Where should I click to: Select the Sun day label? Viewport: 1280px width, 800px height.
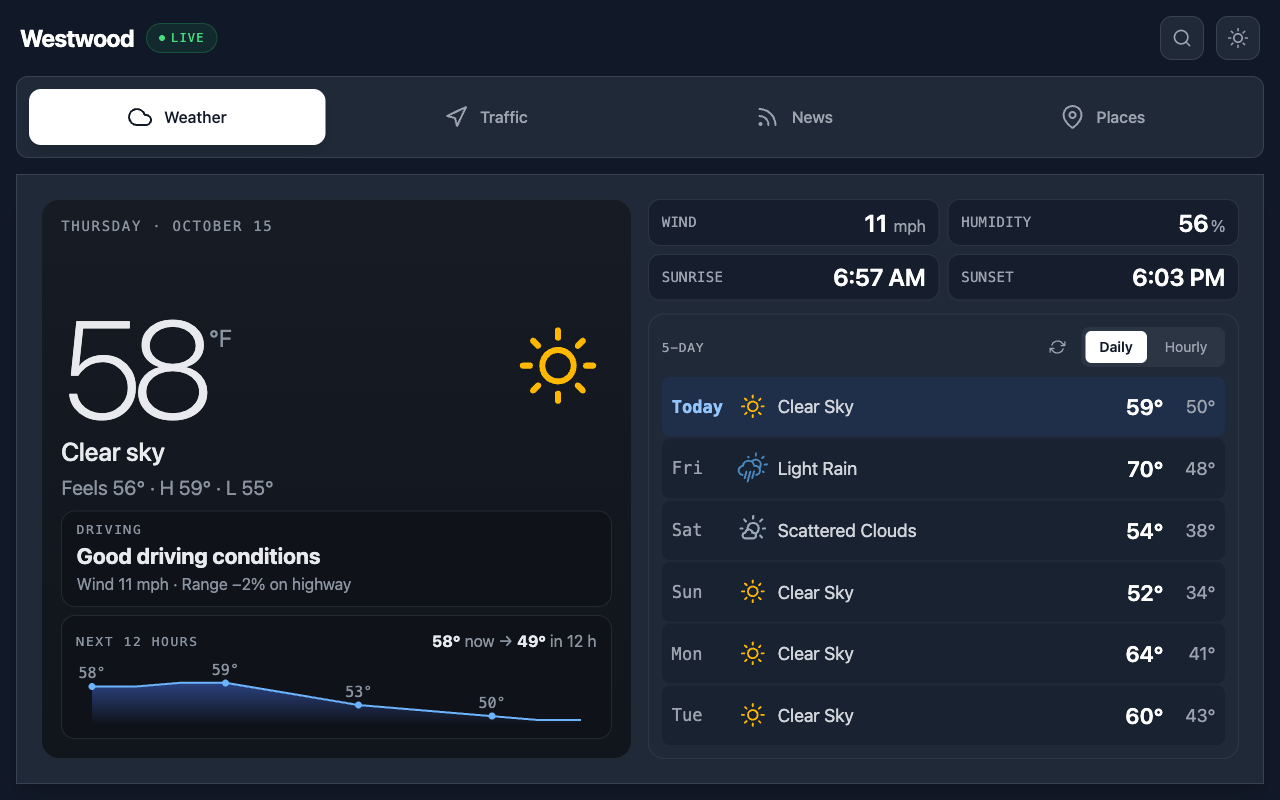687,592
